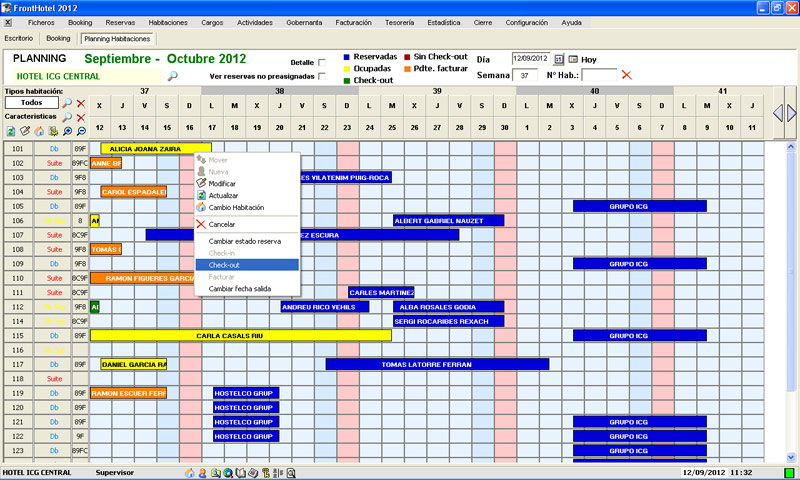The image size is (800, 480).
Task: Select Check-out in the context menu
Action: pos(224,265)
